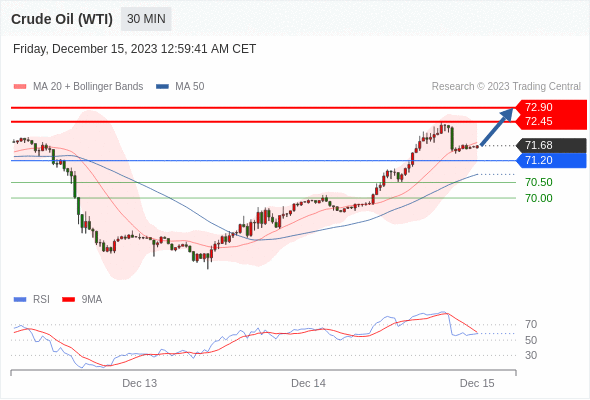This screenshot has width=590, height=400.
Task: Click the blue MA 50 legend swatch
Action: (x=162, y=87)
